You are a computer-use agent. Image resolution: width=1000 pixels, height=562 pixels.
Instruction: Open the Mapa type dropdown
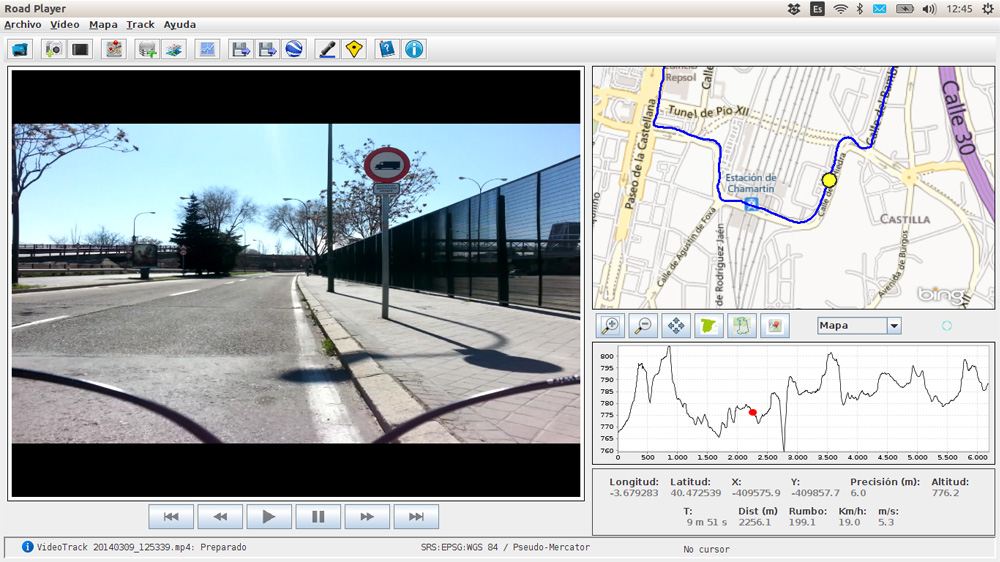[894, 326]
